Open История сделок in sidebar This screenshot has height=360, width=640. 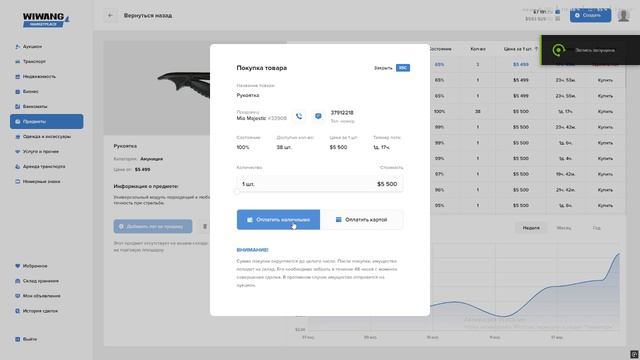pyautogui.click(x=36, y=311)
